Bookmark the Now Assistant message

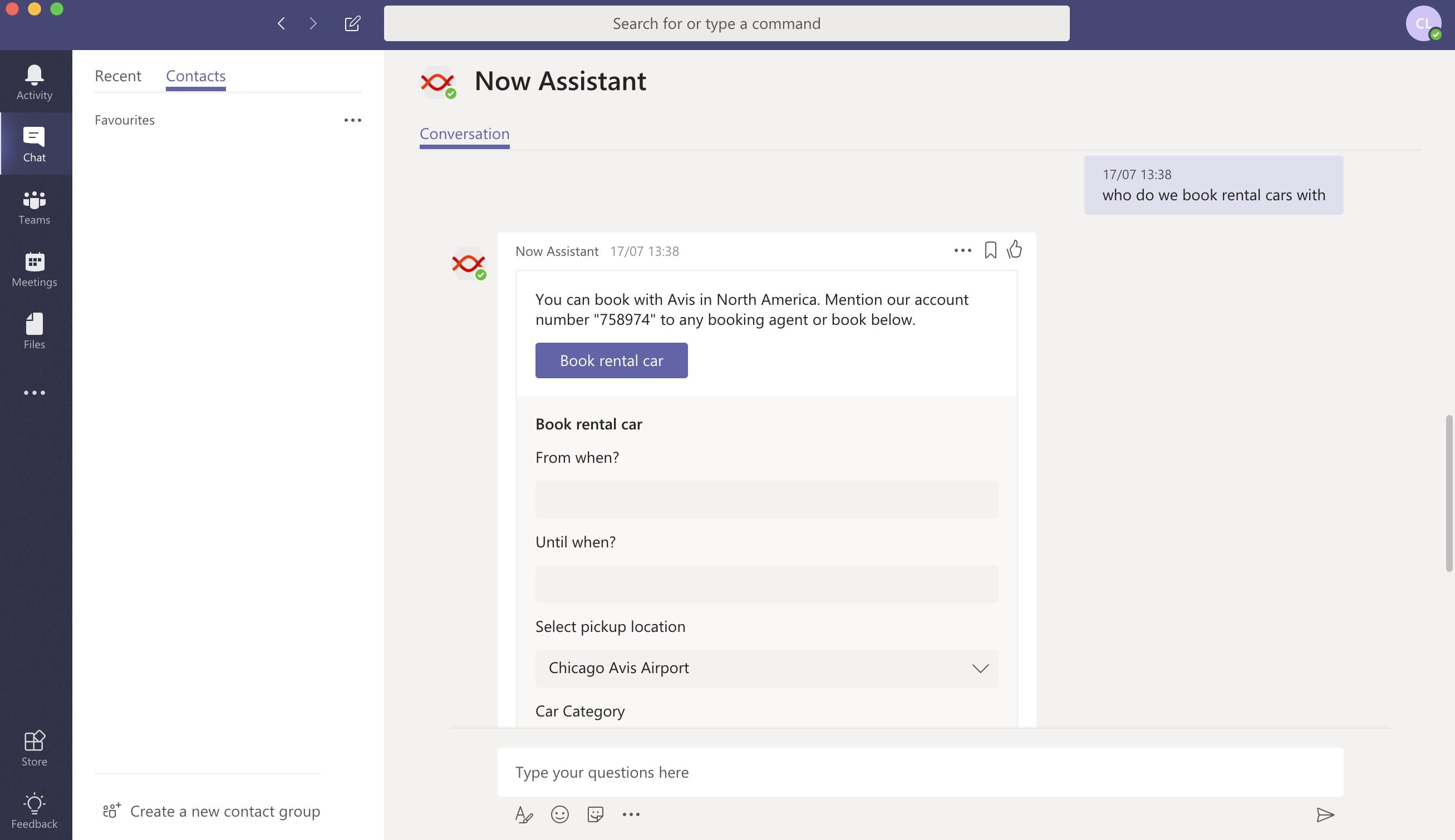(x=990, y=250)
